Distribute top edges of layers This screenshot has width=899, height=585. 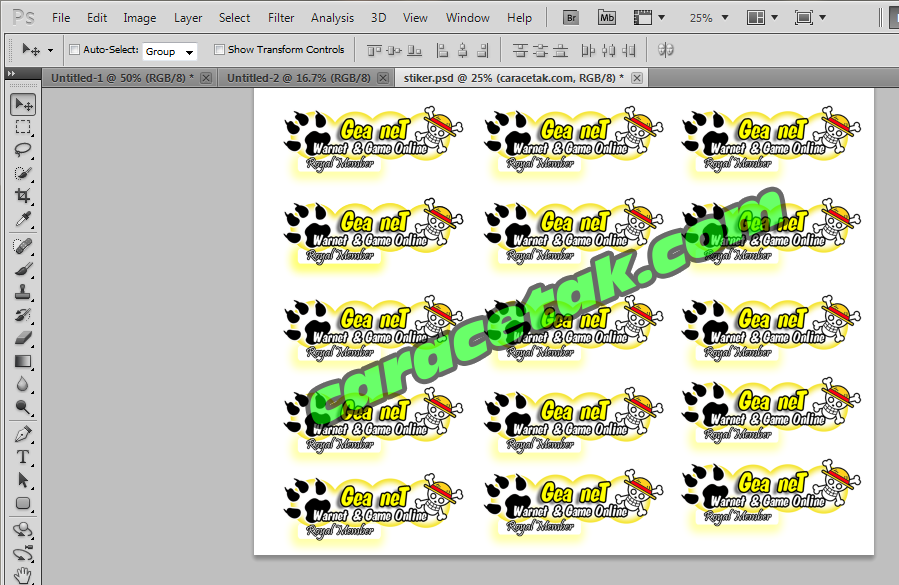pyautogui.click(x=520, y=50)
